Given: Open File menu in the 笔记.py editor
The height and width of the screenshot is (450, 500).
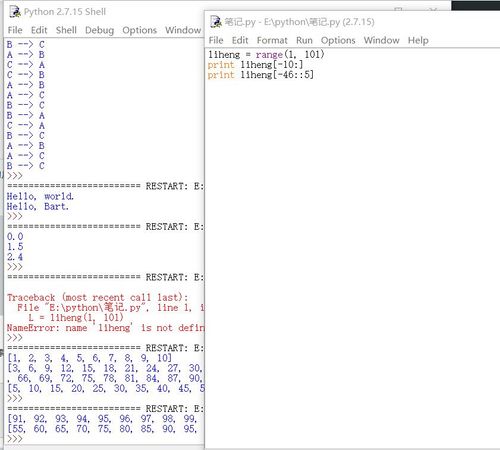Looking at the screenshot, I should point(216,40).
